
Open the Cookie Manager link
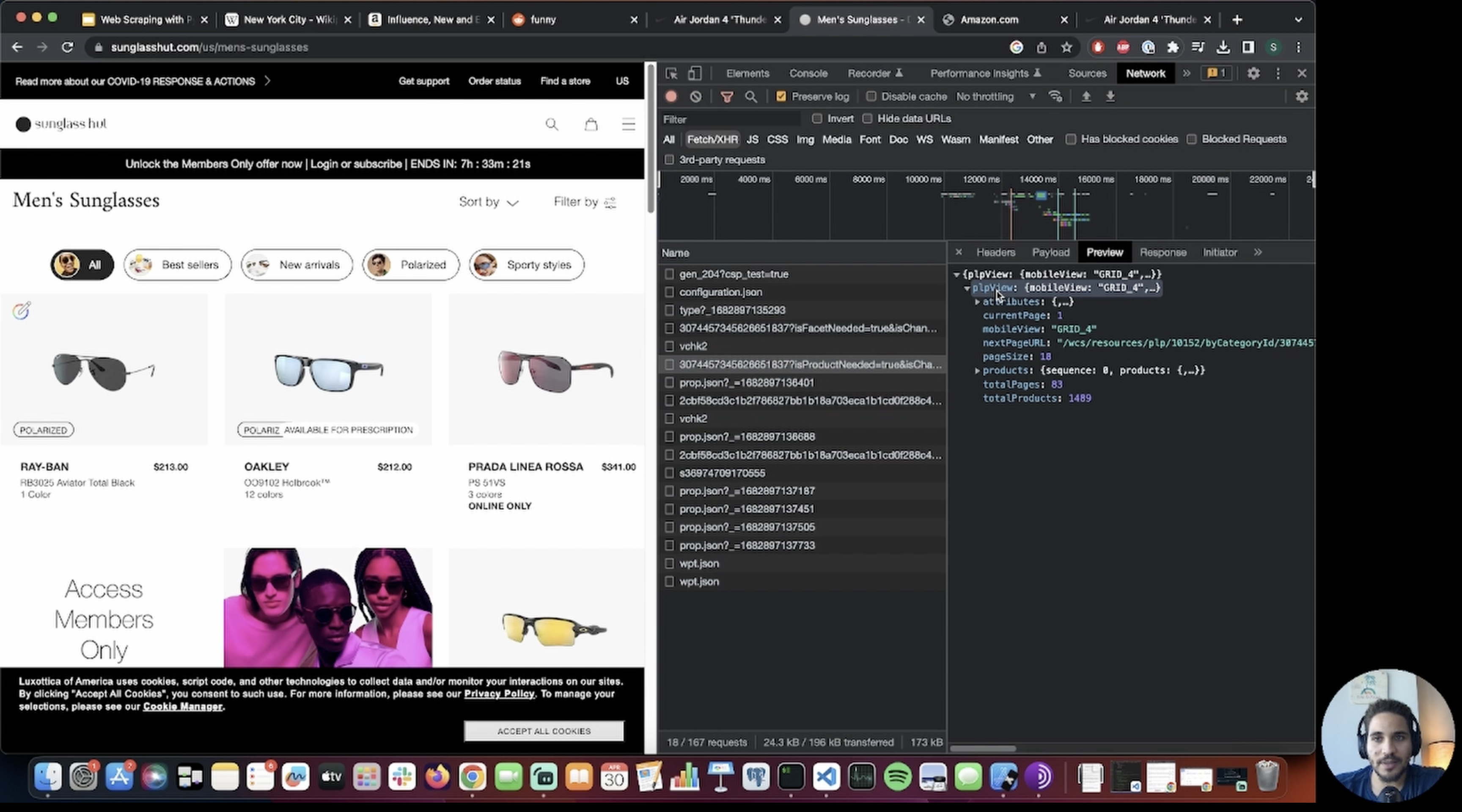pos(182,706)
